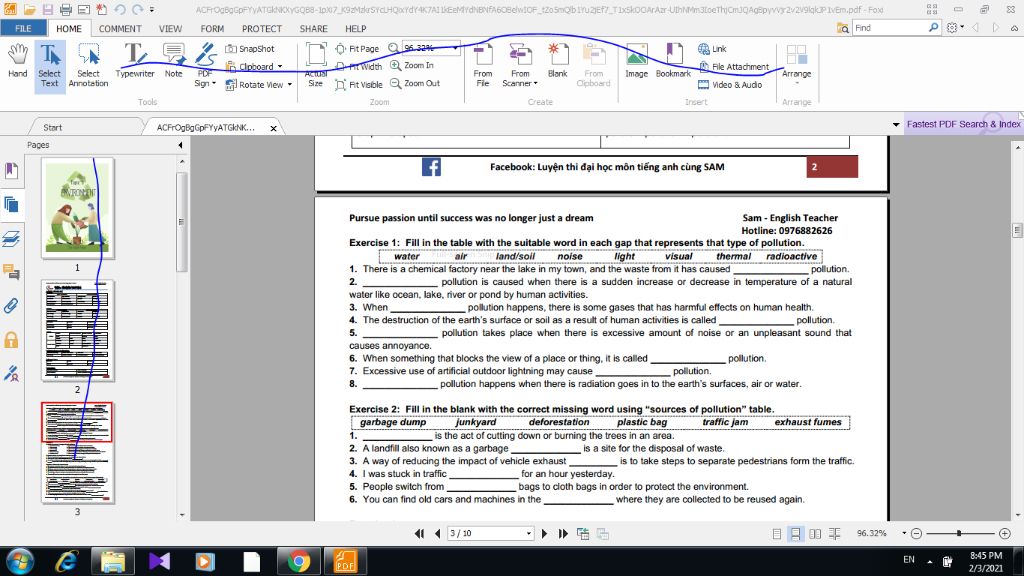The width and height of the screenshot is (1024, 576).
Task: Go to the next page
Action: [545, 534]
